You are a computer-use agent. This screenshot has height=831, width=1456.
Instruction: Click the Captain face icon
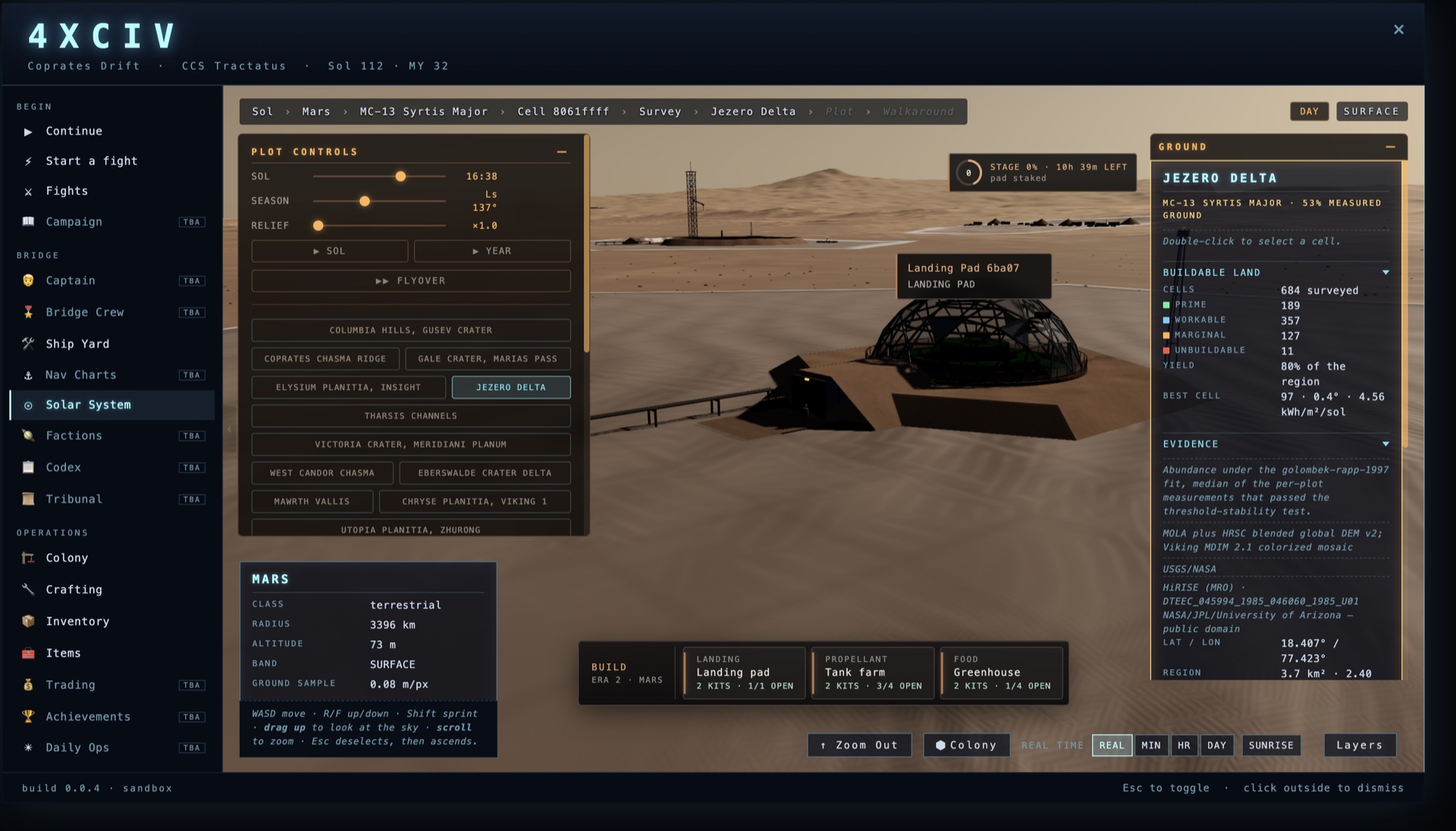(28, 281)
